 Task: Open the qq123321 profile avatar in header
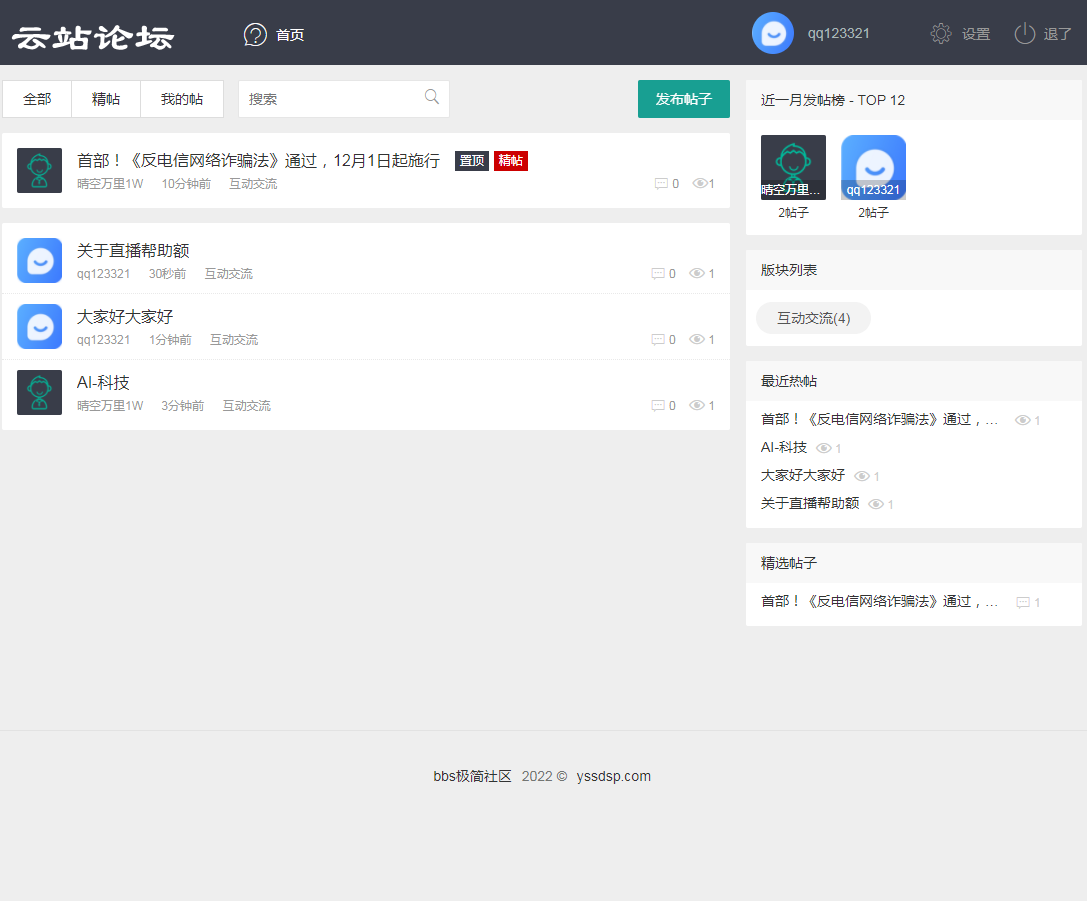tap(772, 33)
